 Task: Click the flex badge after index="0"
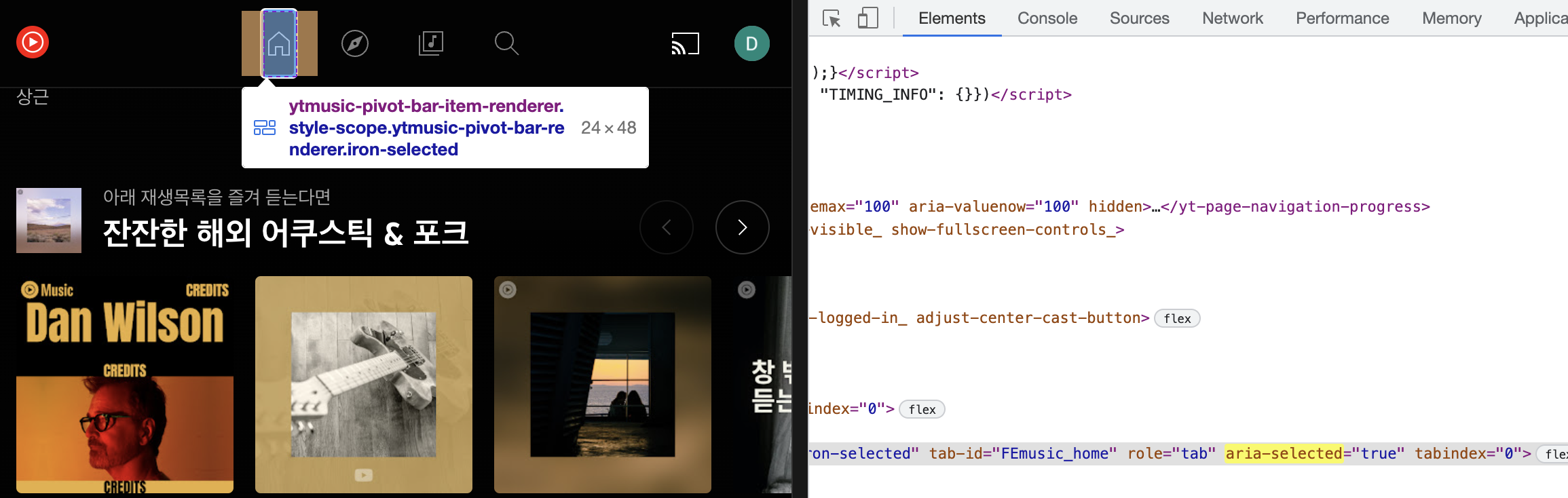pyautogui.click(x=922, y=409)
